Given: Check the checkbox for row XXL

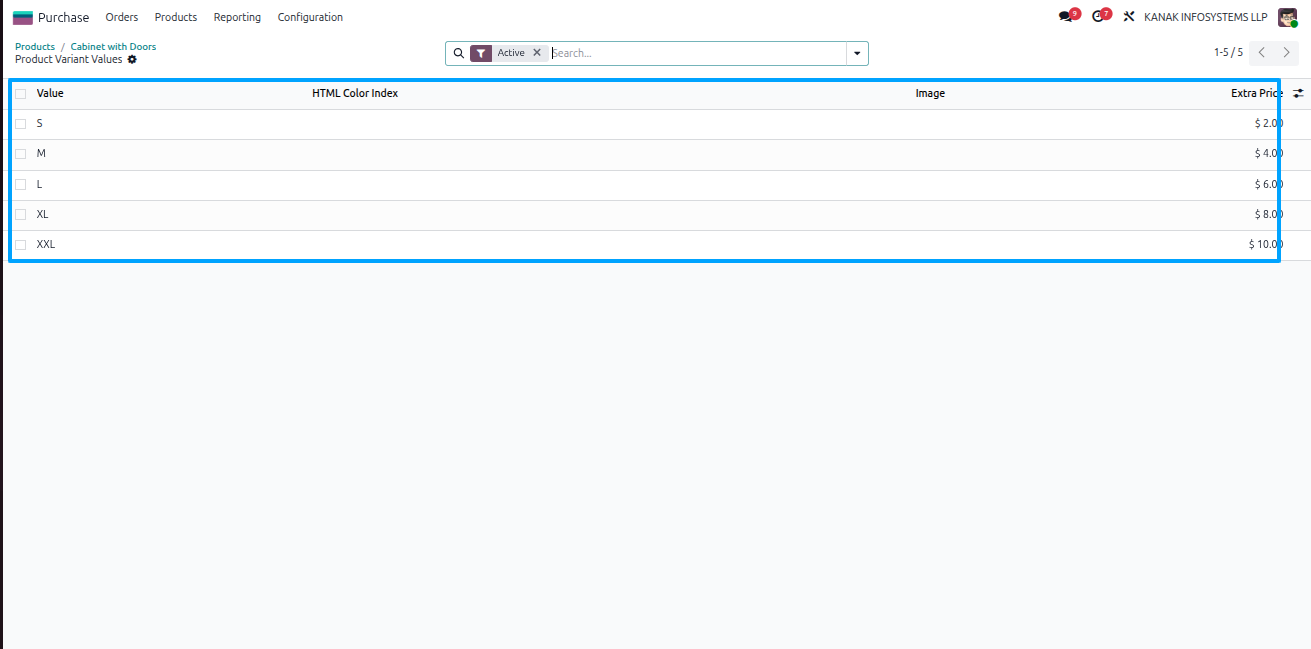Looking at the screenshot, I should coord(20,245).
